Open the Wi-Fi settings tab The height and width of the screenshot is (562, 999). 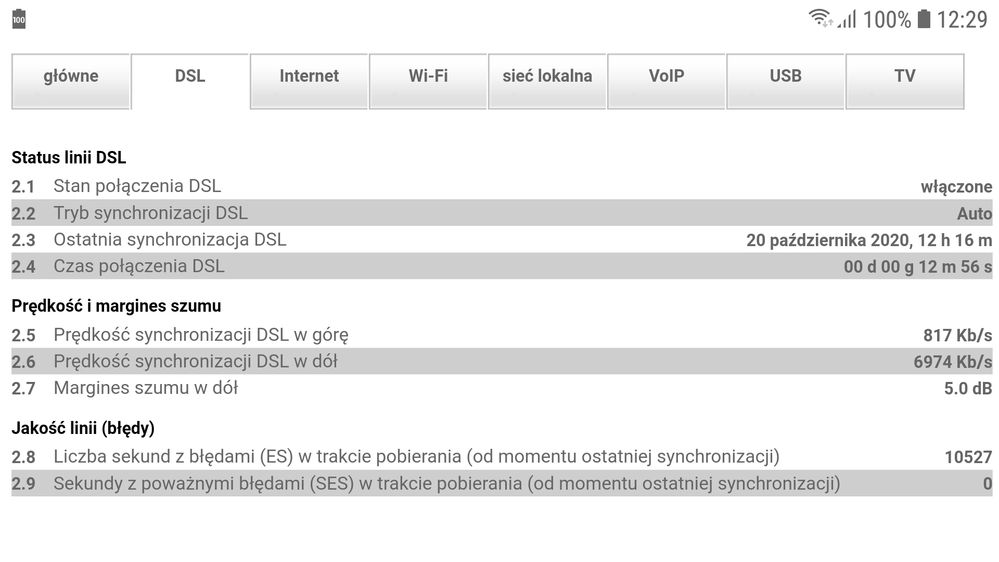pos(428,77)
